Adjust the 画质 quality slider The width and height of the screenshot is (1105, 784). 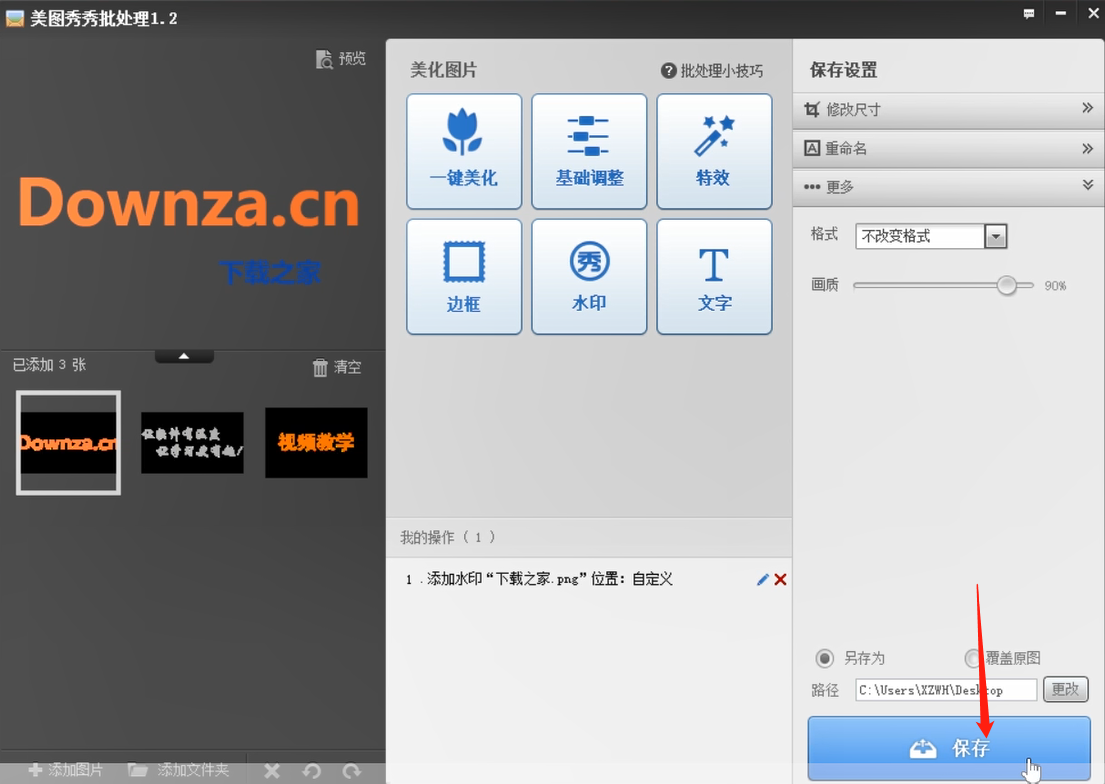(x=1007, y=285)
